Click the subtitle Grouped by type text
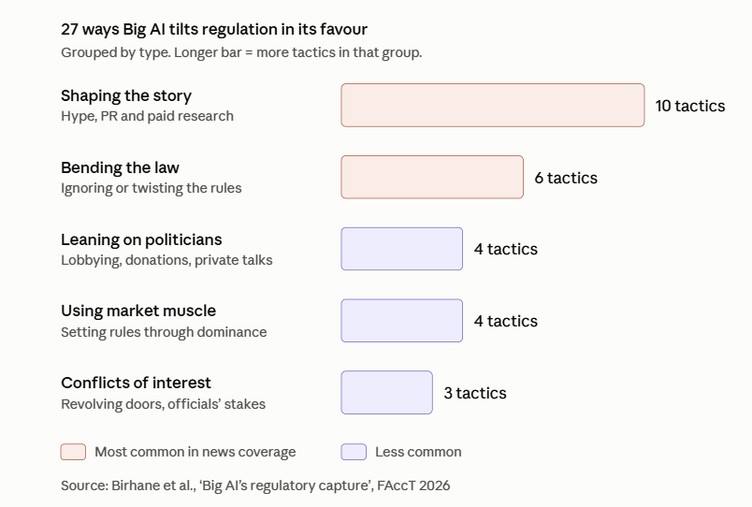The image size is (752, 507). pos(241,52)
